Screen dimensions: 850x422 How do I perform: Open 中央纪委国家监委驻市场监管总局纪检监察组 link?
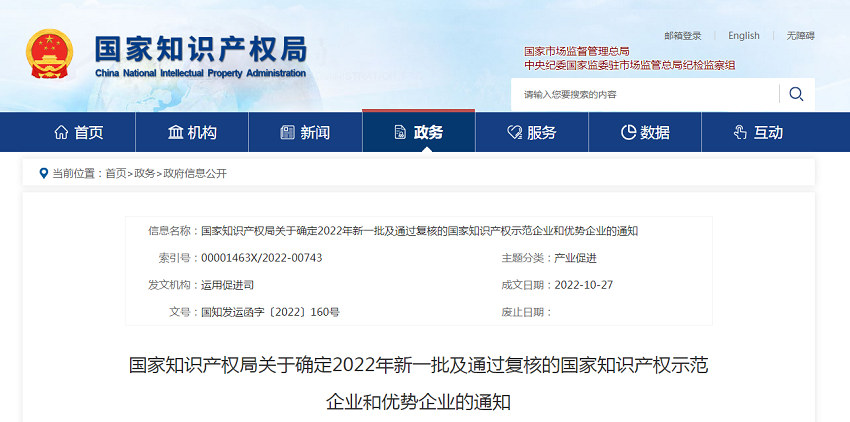click(x=629, y=66)
